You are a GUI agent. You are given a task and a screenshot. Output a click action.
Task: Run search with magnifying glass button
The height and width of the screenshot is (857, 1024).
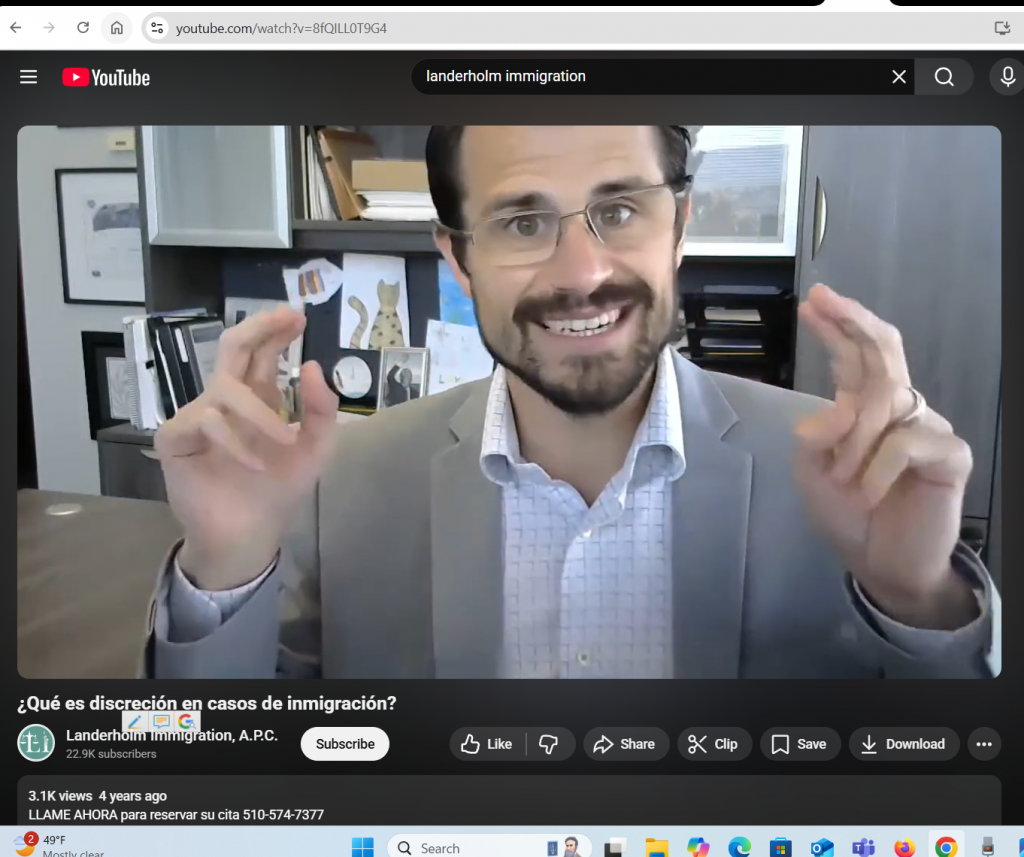[x=944, y=77]
